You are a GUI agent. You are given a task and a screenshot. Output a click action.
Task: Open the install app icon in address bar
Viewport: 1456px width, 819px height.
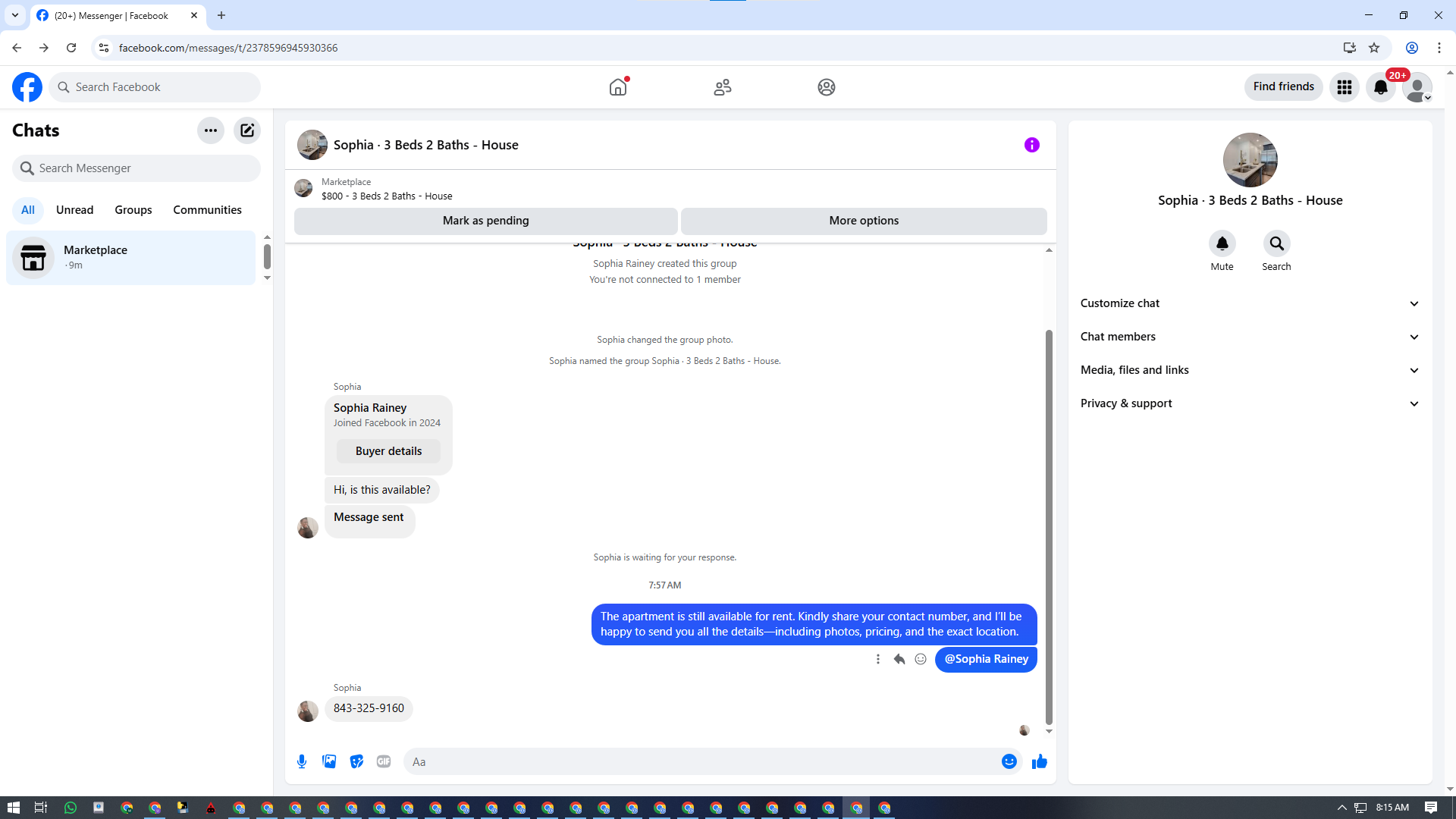[1350, 48]
